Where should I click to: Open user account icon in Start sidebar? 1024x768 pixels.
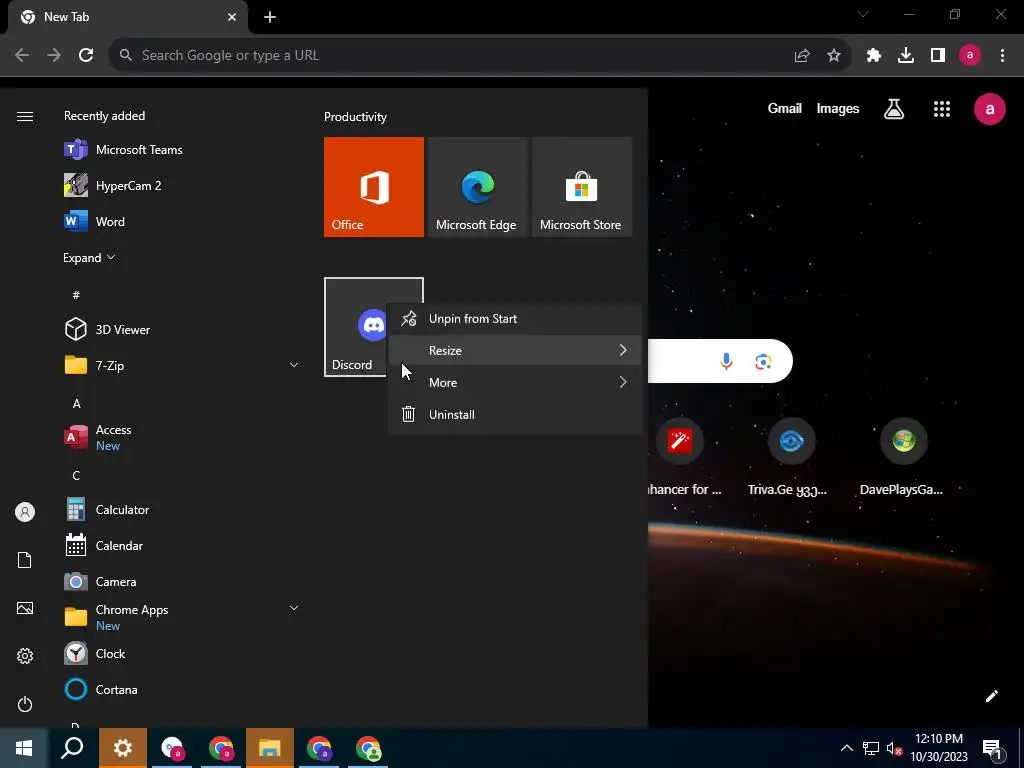click(25, 512)
